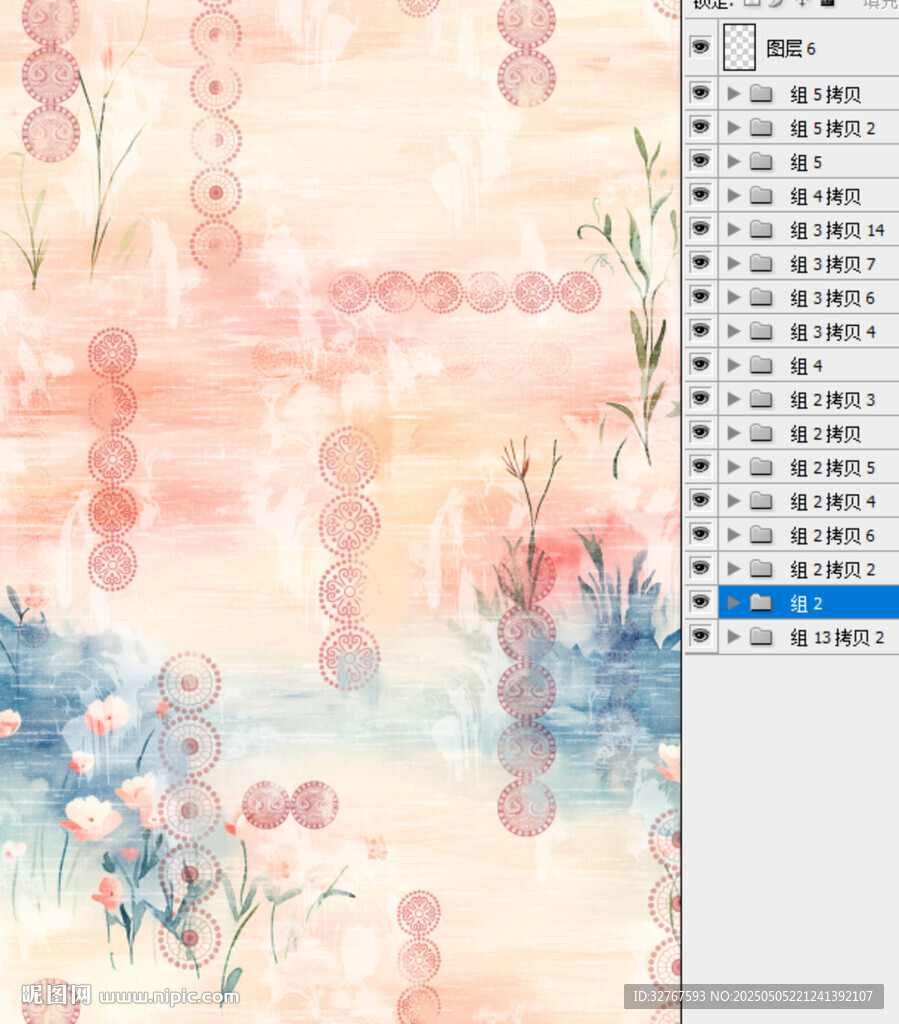Click the folder icon of 组 2 拷贝 3

[x=762, y=400]
